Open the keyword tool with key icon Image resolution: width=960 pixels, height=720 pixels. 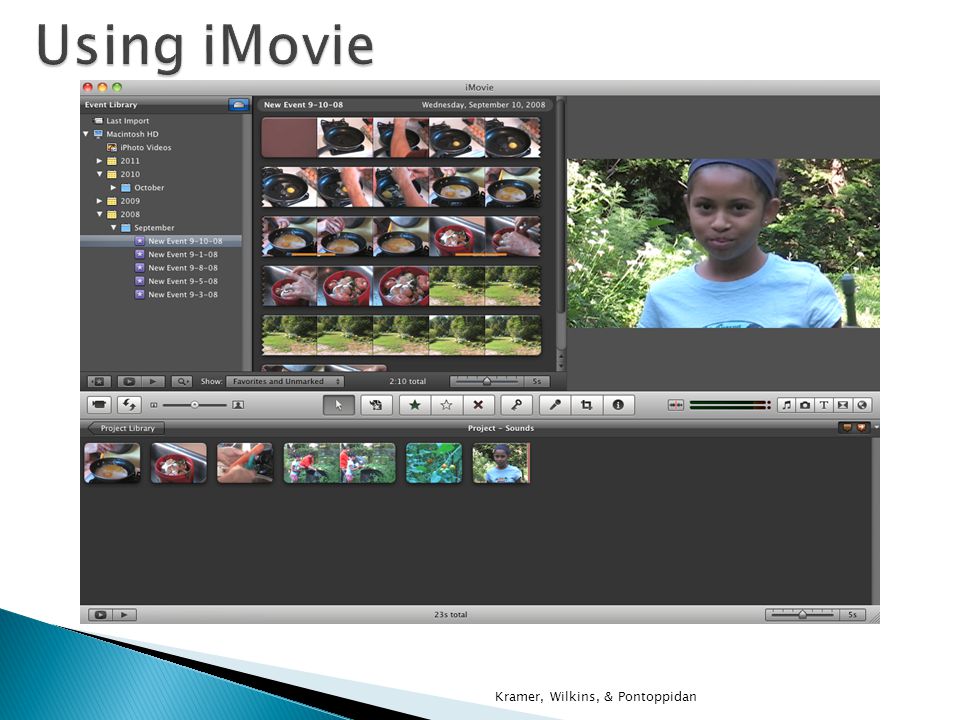[x=516, y=405]
